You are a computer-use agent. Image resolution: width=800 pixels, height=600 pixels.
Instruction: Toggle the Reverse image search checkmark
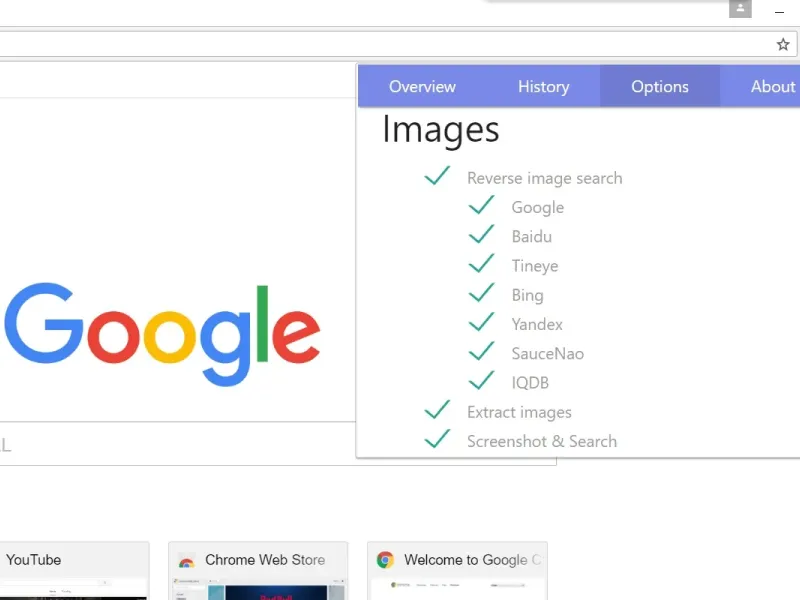point(437,177)
